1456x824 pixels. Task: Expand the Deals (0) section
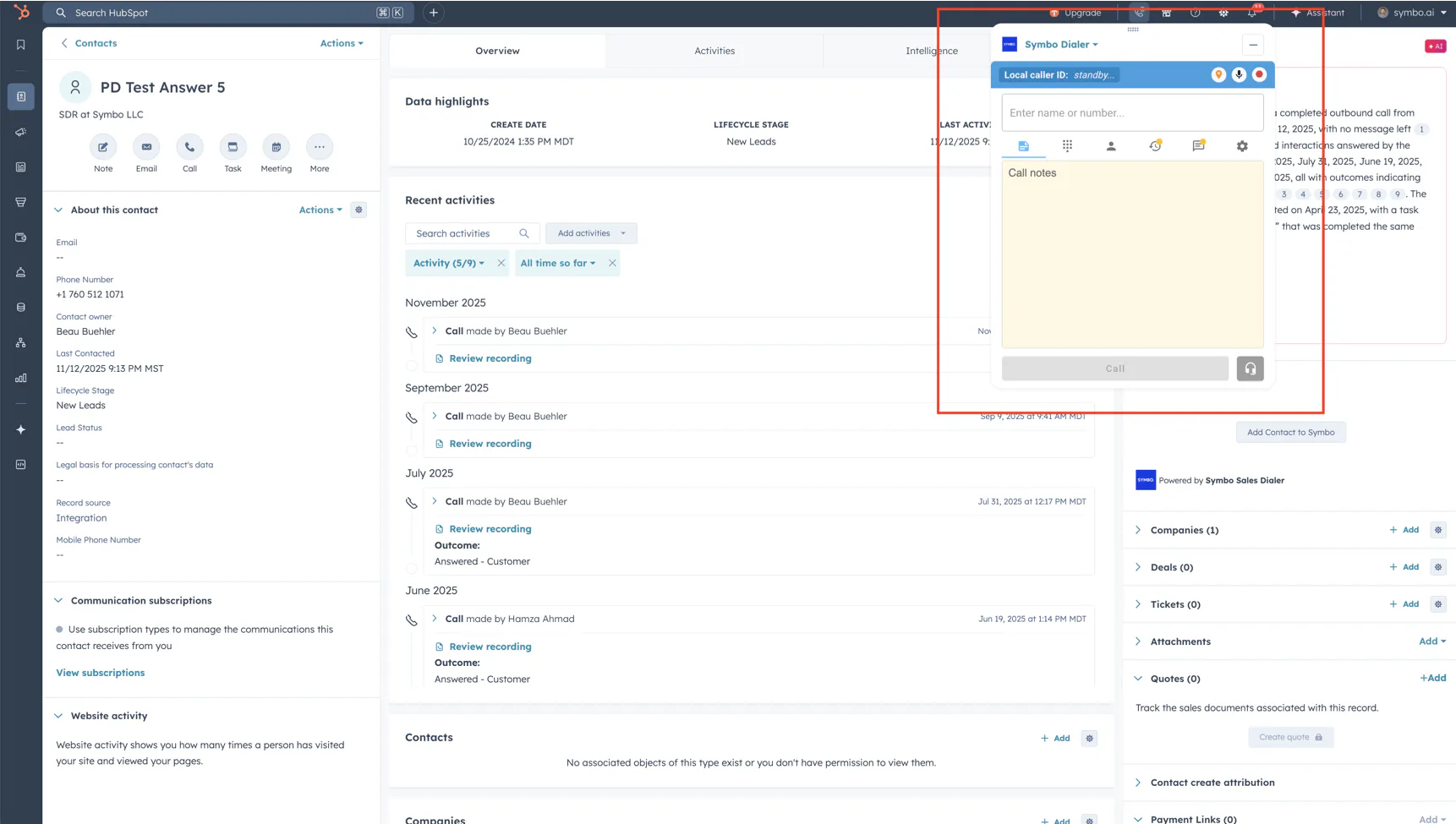click(x=1138, y=567)
